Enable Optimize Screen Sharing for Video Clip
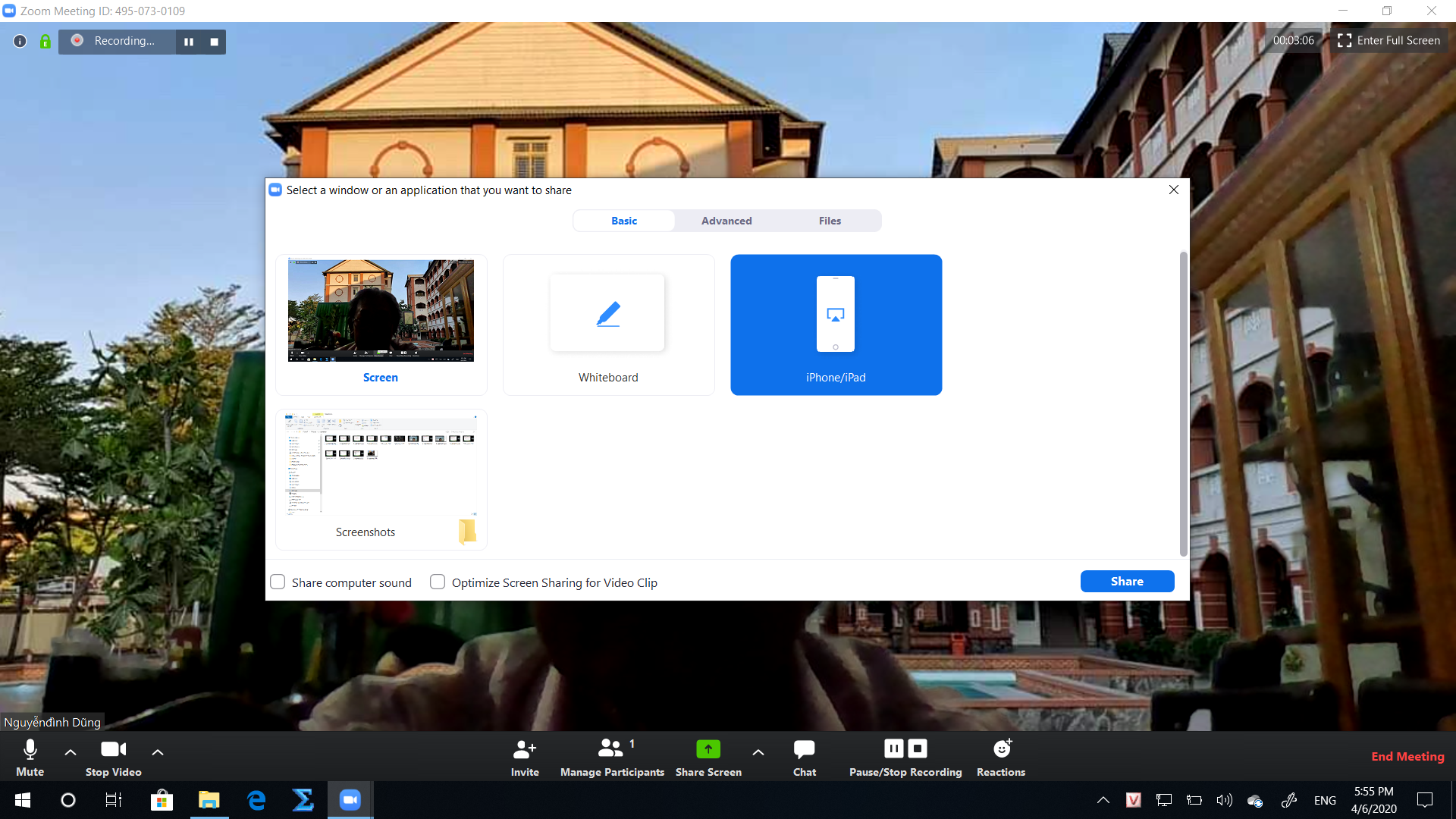This screenshot has width=1456, height=819. click(x=438, y=582)
